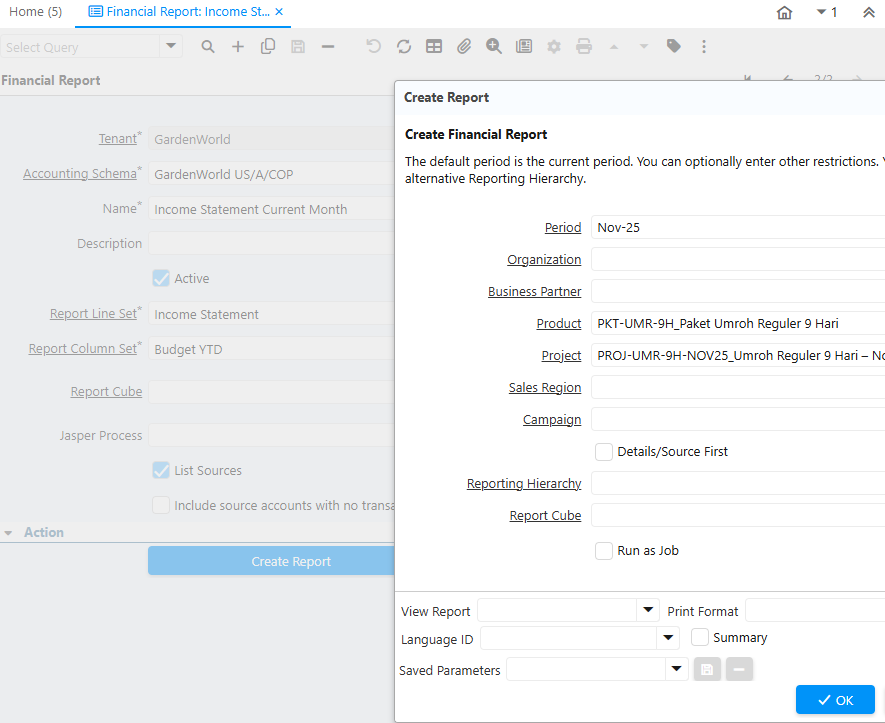Viewport: 885px width, 723px height.
Task: Expand the Language ID dropdown
Action: [x=668, y=638]
